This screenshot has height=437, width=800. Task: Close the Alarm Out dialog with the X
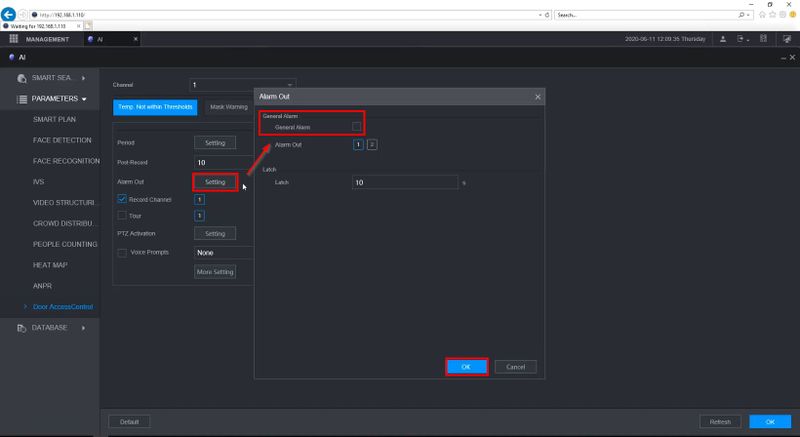[x=537, y=96]
